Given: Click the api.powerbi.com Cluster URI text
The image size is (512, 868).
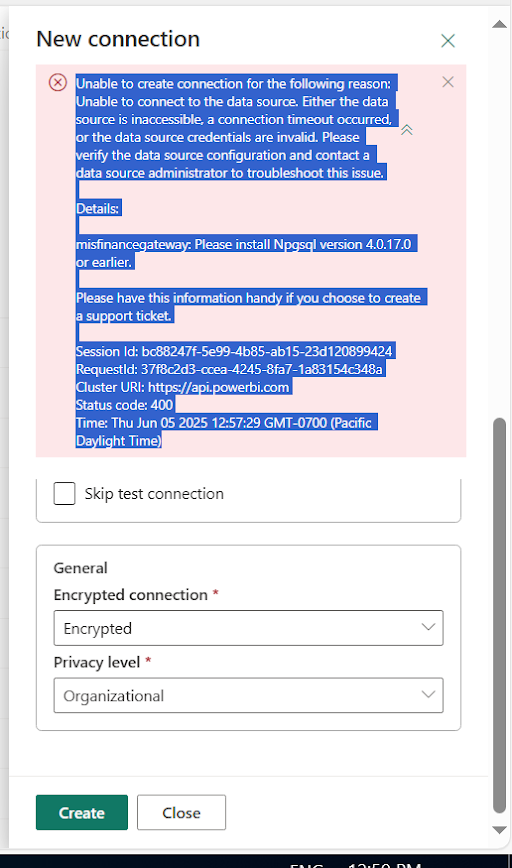Looking at the screenshot, I should pyautogui.click(x=219, y=387).
